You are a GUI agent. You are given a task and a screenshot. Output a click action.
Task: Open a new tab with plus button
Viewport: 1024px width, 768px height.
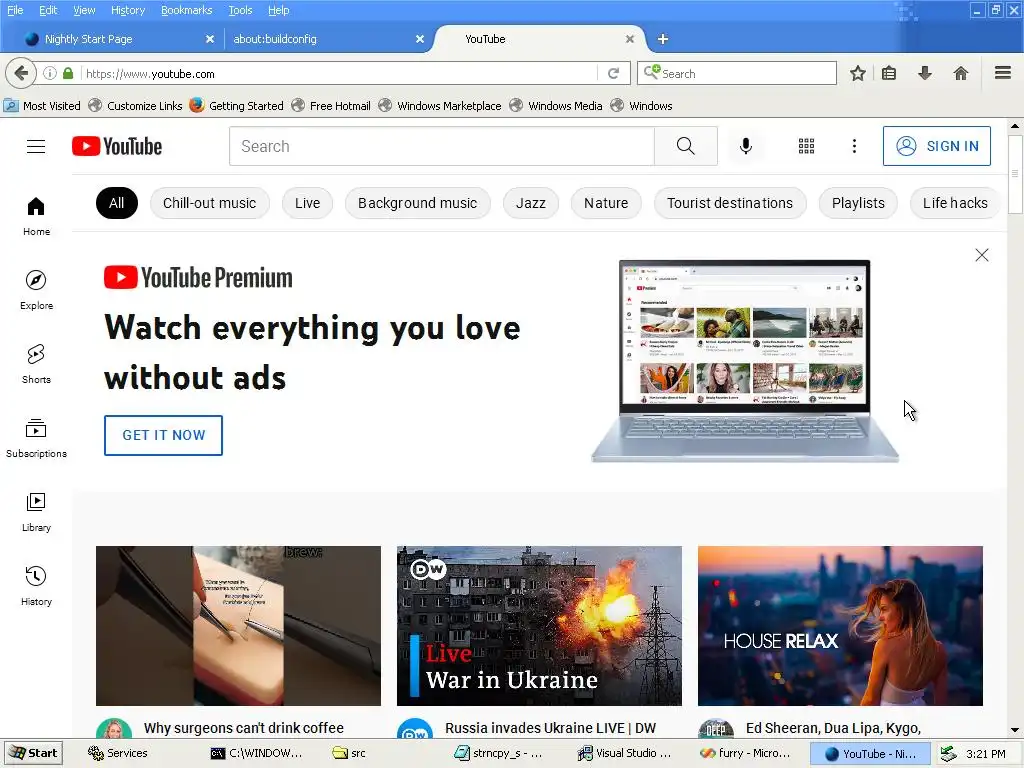[x=662, y=39]
